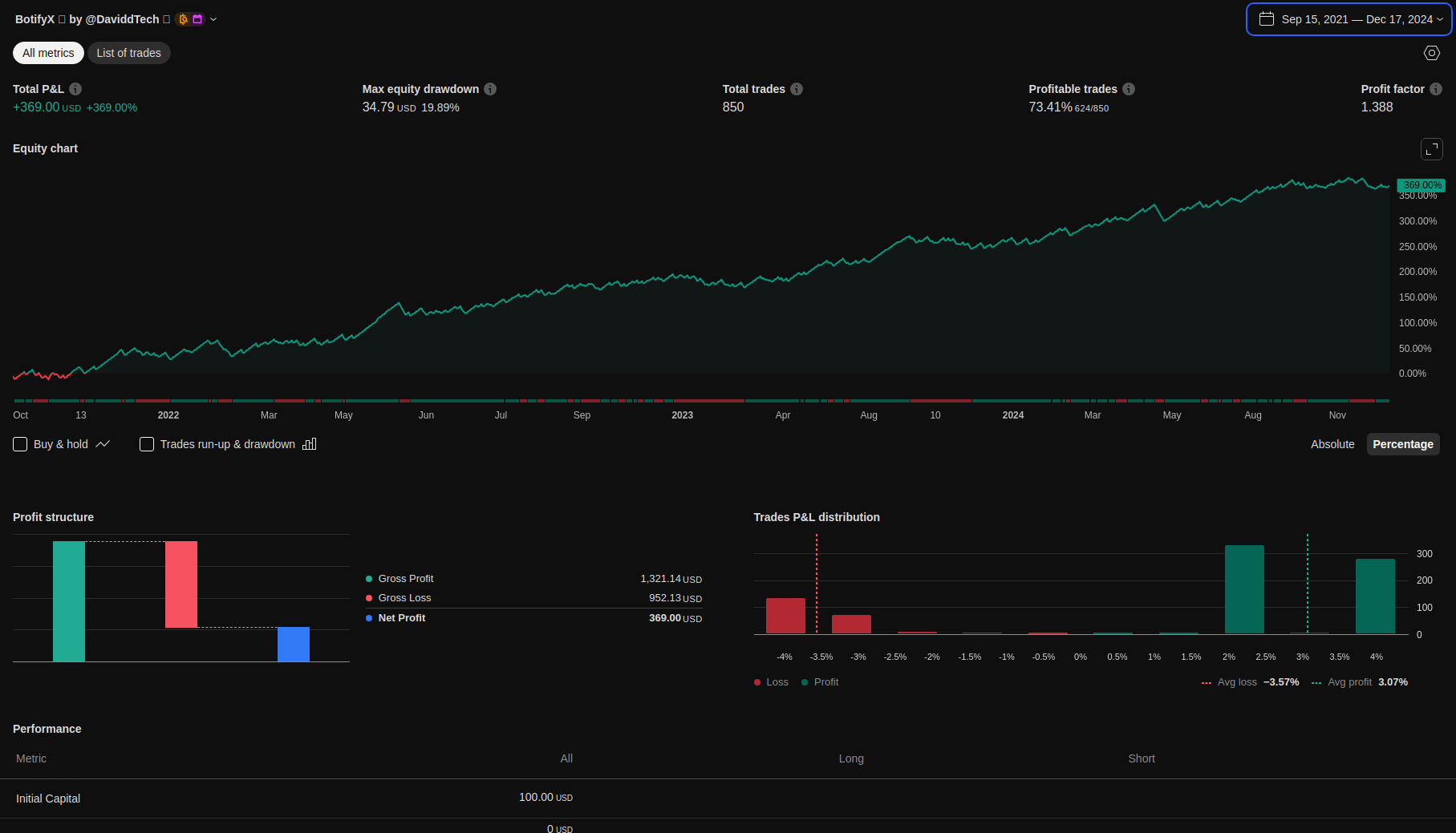Viewport: 1456px width, 833px height.
Task: Click the Total trades info icon
Action: pyautogui.click(x=797, y=89)
